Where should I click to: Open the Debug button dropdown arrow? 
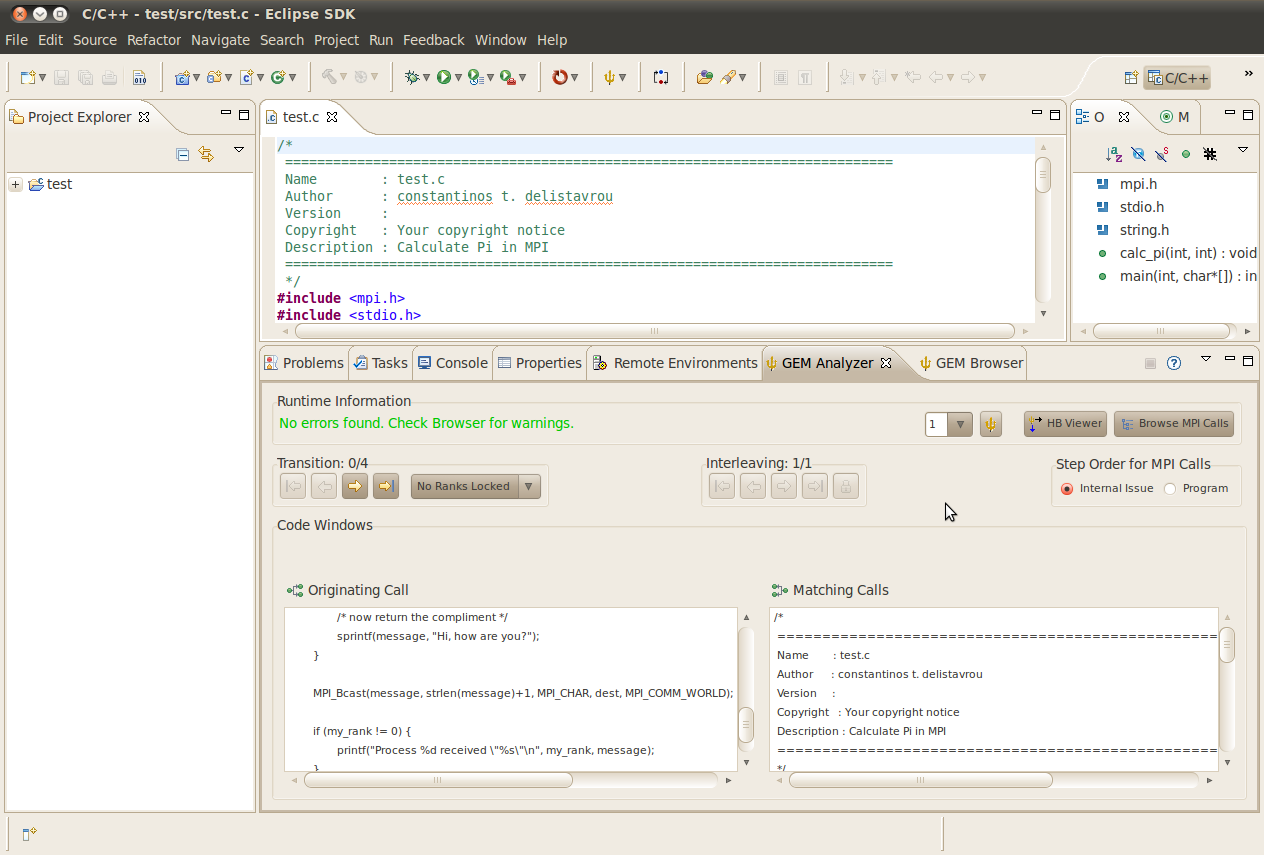coord(426,77)
